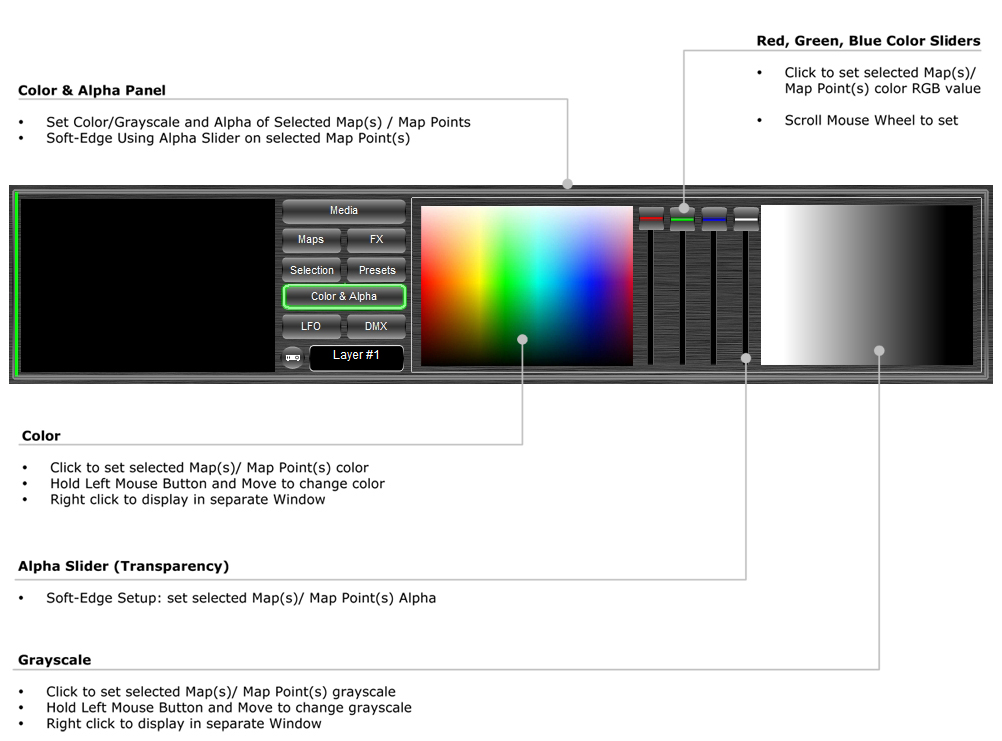This screenshot has height=741, width=1002.
Task: Open the FX panel
Action: [376, 240]
